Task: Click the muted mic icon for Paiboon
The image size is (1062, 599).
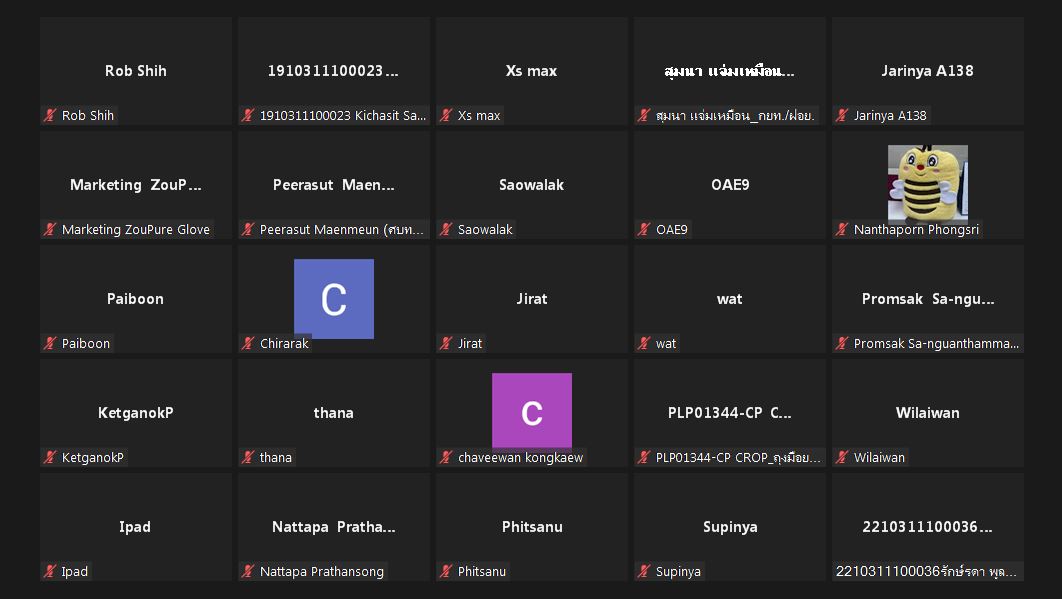Action: (x=49, y=343)
